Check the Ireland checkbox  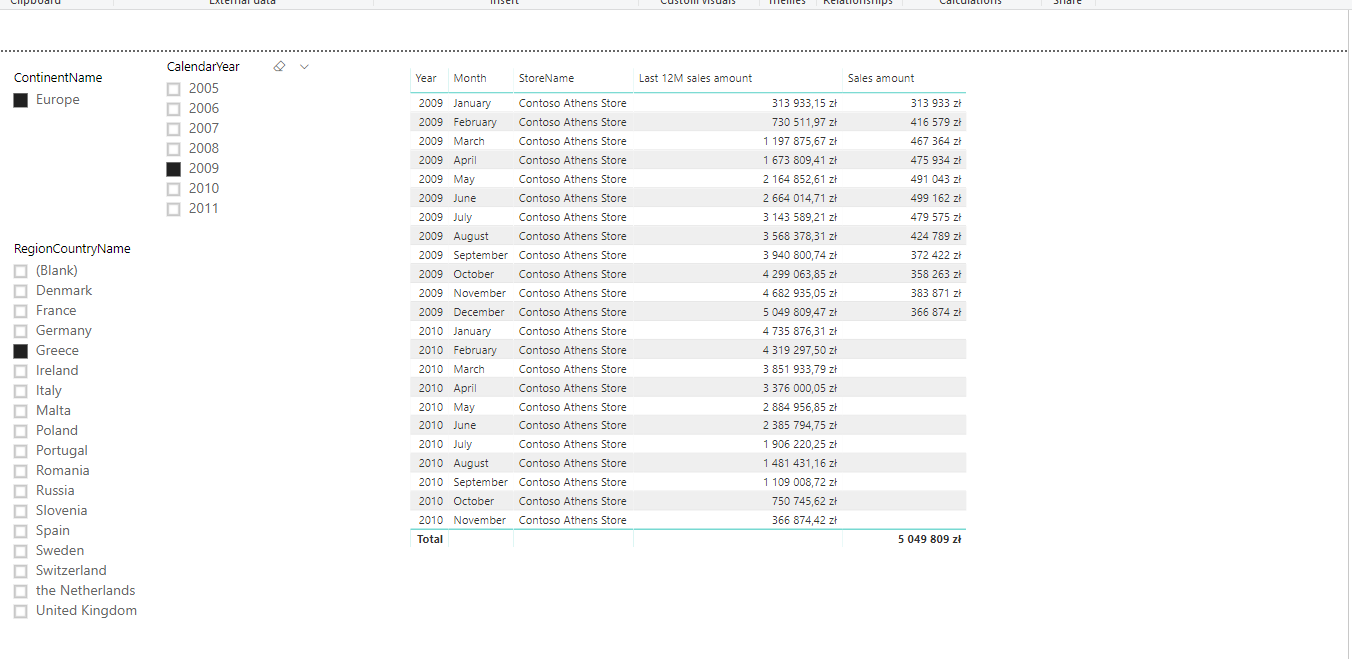[21, 371]
